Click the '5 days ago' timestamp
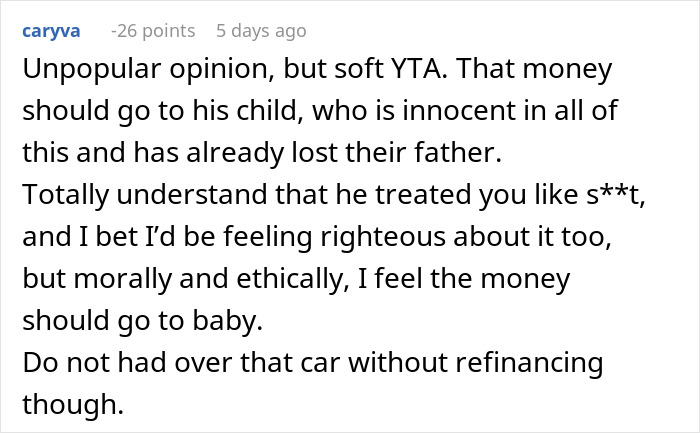The height and width of the screenshot is (433, 700). (x=261, y=31)
